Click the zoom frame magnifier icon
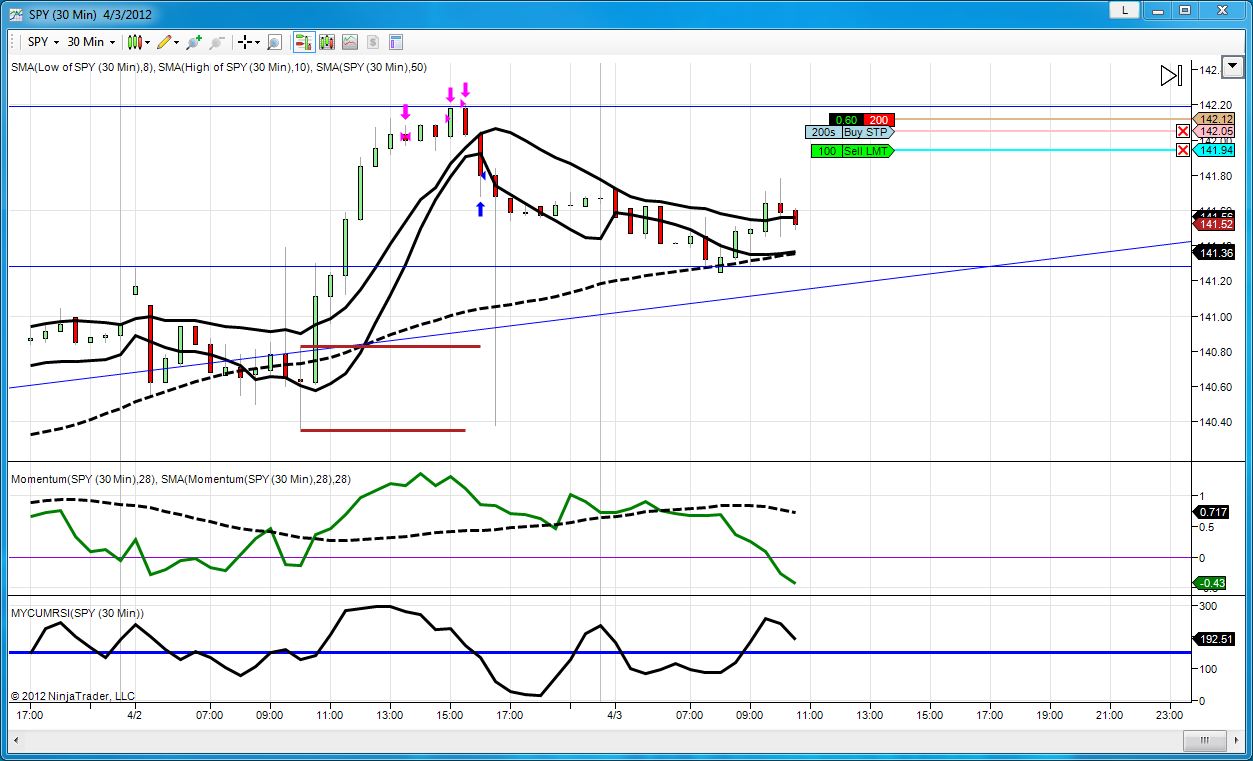1253x761 pixels. (274, 42)
